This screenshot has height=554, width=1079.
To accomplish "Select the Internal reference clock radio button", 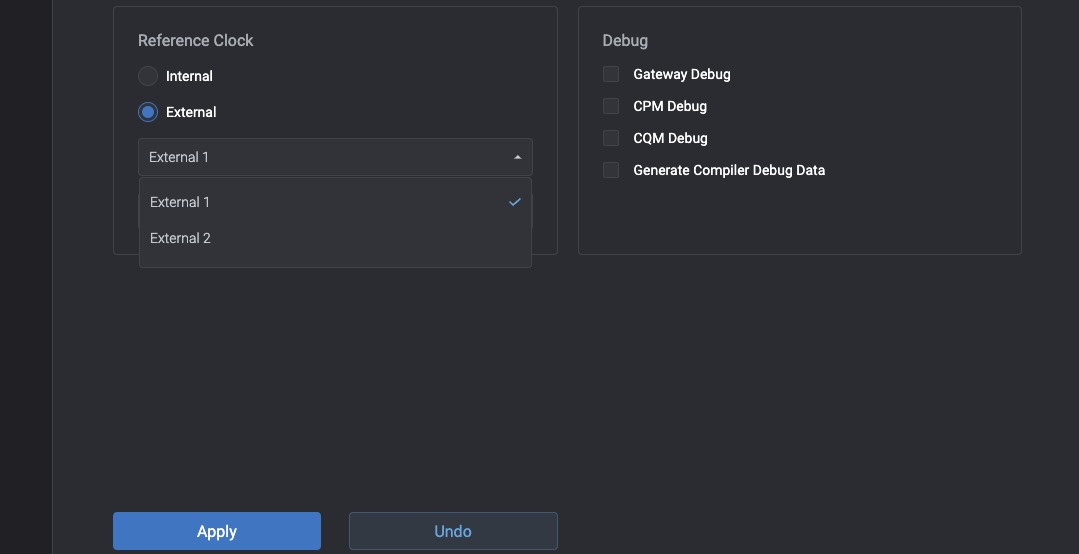I will pyautogui.click(x=148, y=76).
